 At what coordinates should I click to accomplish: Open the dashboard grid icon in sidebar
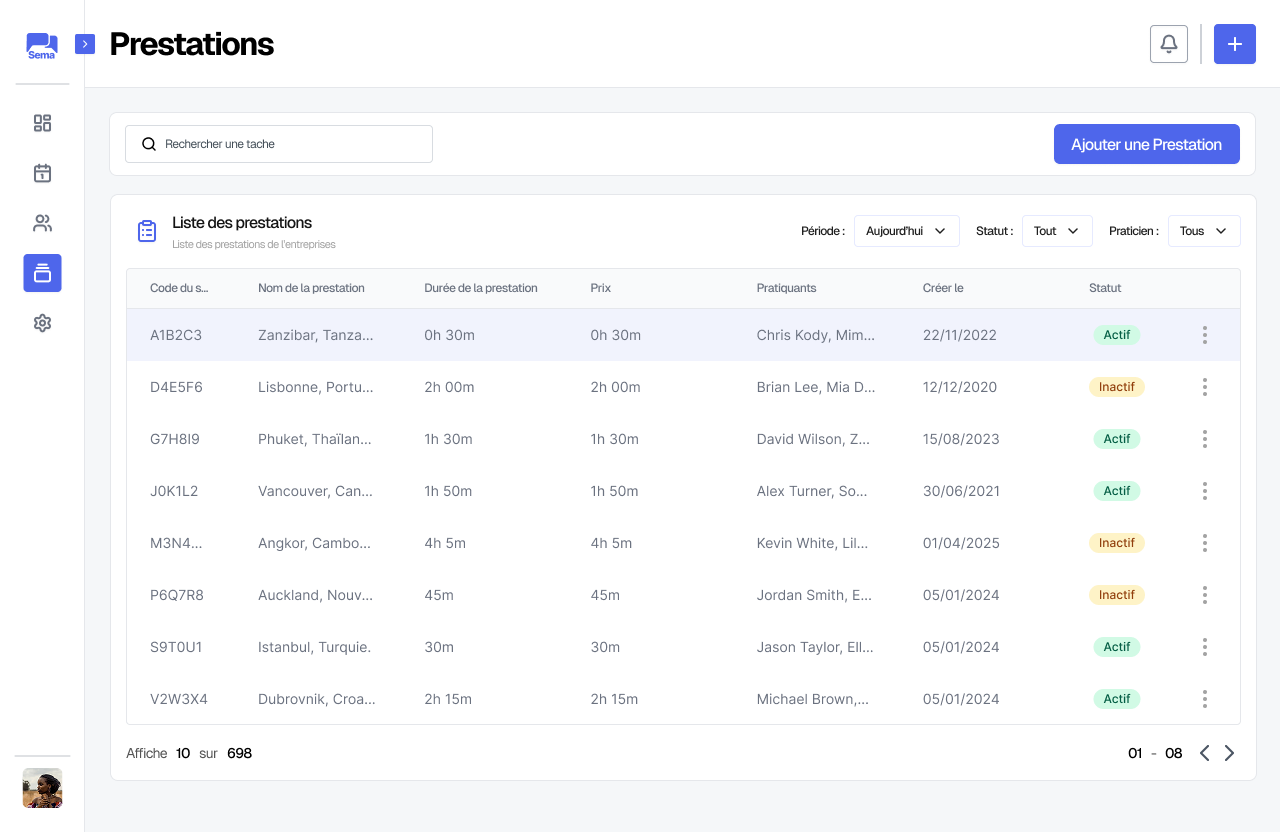[x=42, y=123]
